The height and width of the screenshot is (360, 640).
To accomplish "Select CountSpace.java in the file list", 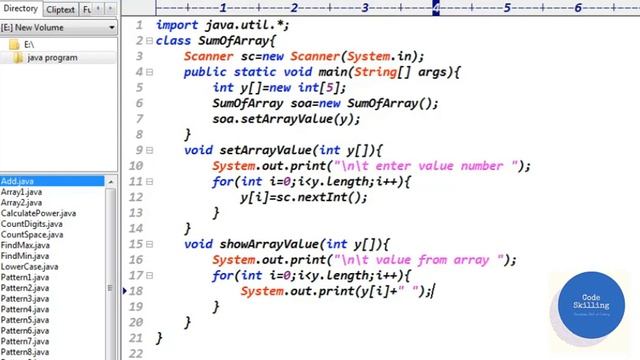I will click(x=32, y=235).
